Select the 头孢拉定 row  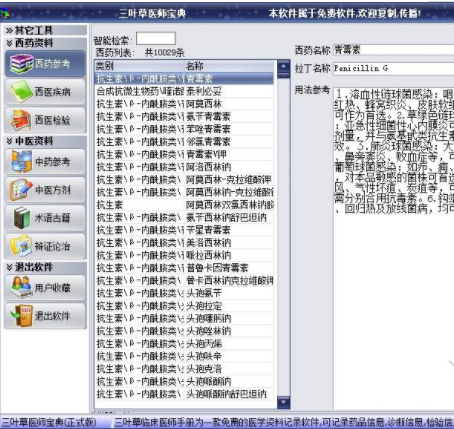tap(184, 306)
